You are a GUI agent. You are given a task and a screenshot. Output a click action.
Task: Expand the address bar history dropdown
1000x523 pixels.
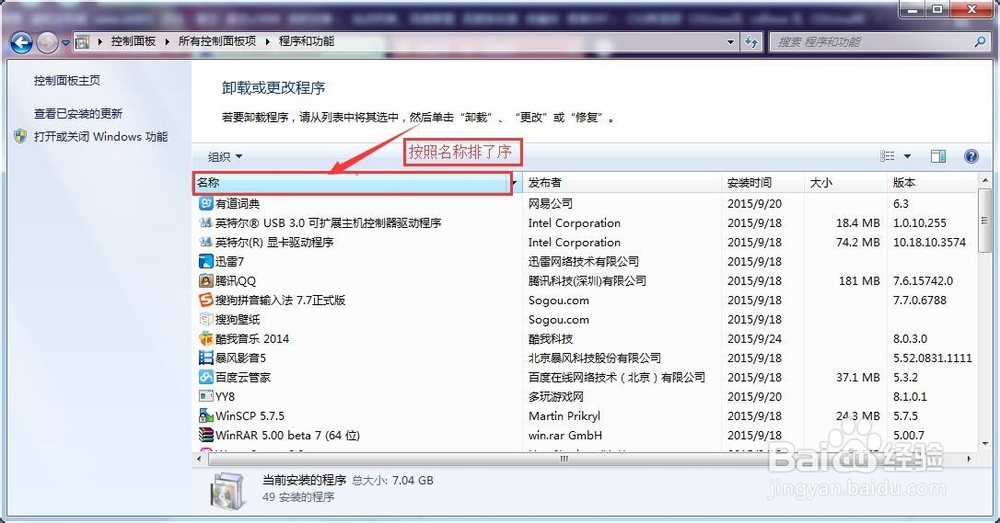(x=730, y=42)
